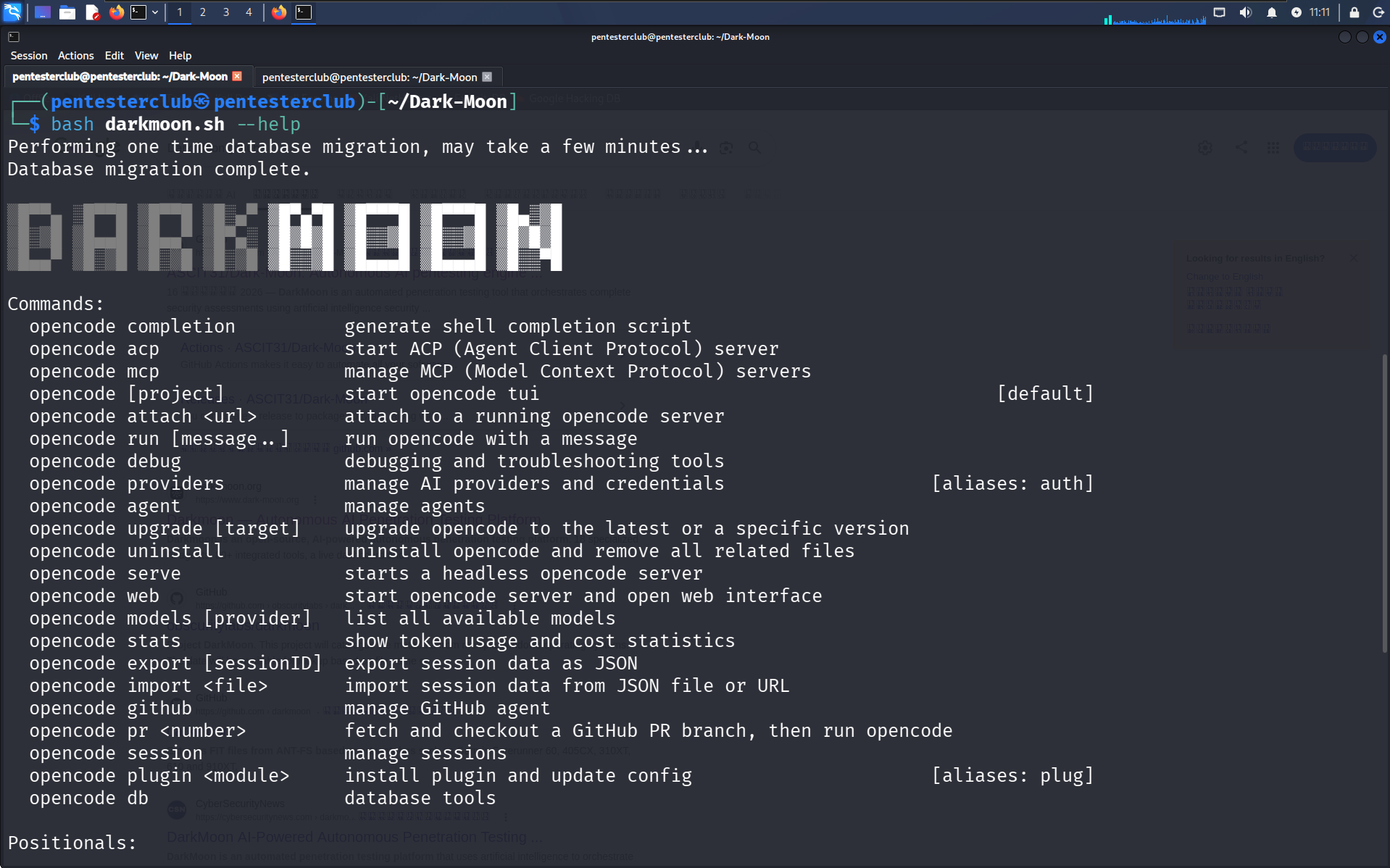The image size is (1390, 868).
Task: Click 'opencode models [provider]' row
Action: click(322, 618)
